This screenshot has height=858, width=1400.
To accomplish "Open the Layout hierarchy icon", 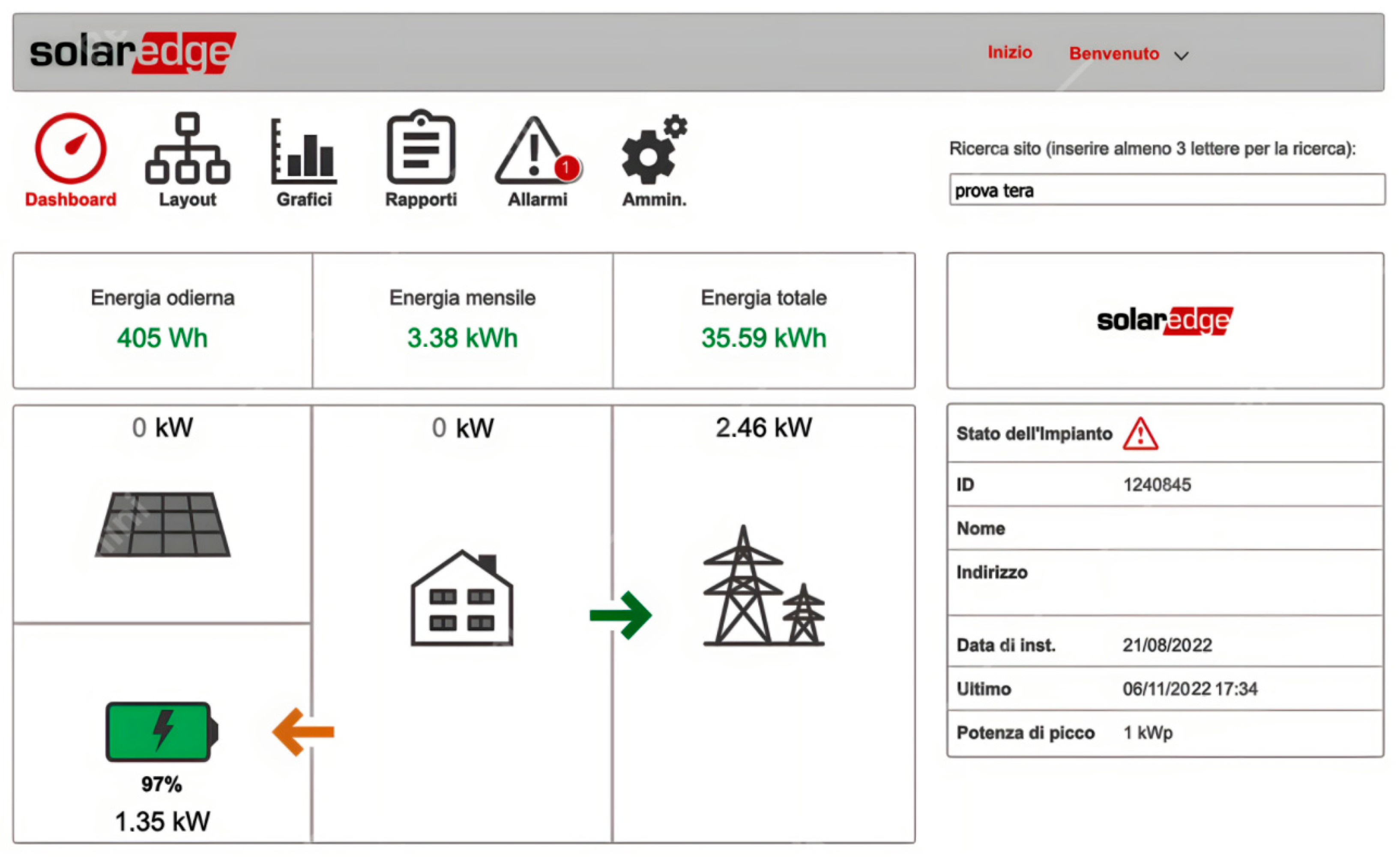I will tap(188, 148).
